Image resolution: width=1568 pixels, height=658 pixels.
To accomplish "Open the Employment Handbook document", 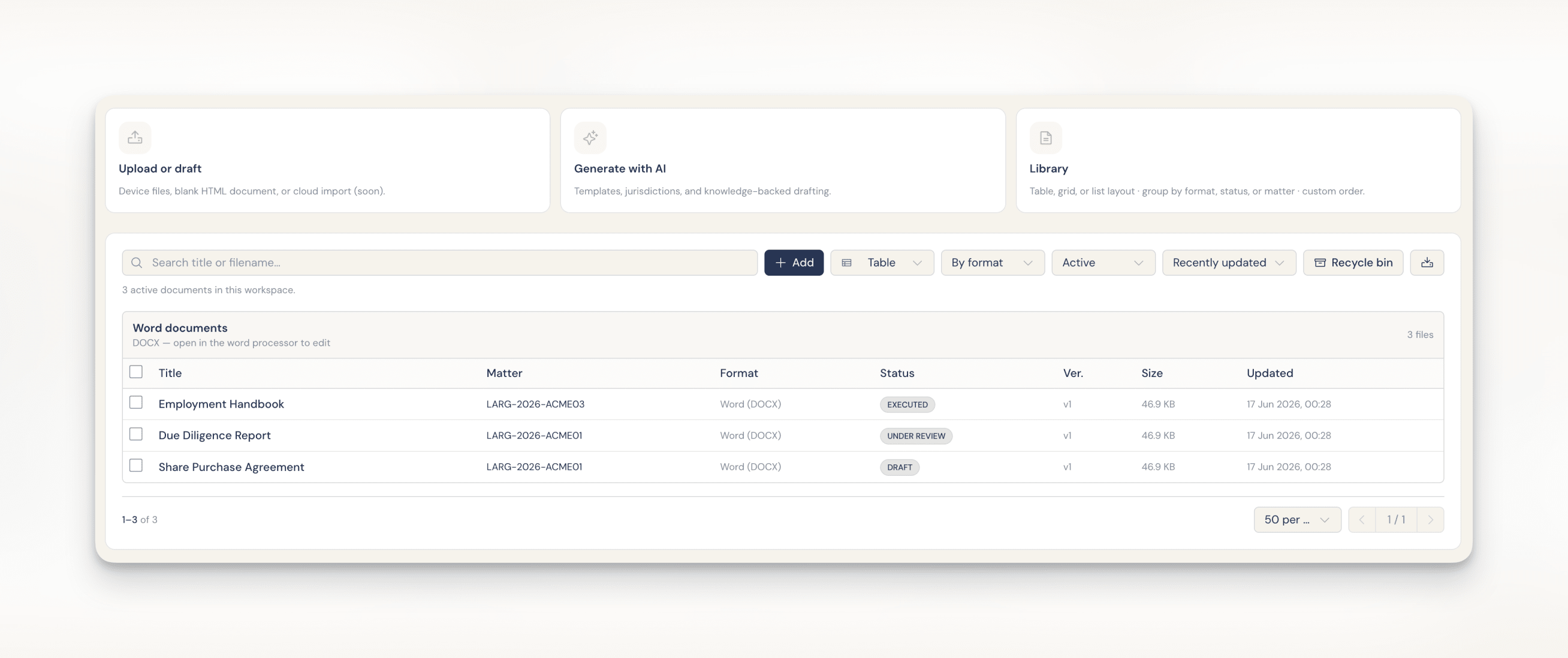I will [x=221, y=404].
